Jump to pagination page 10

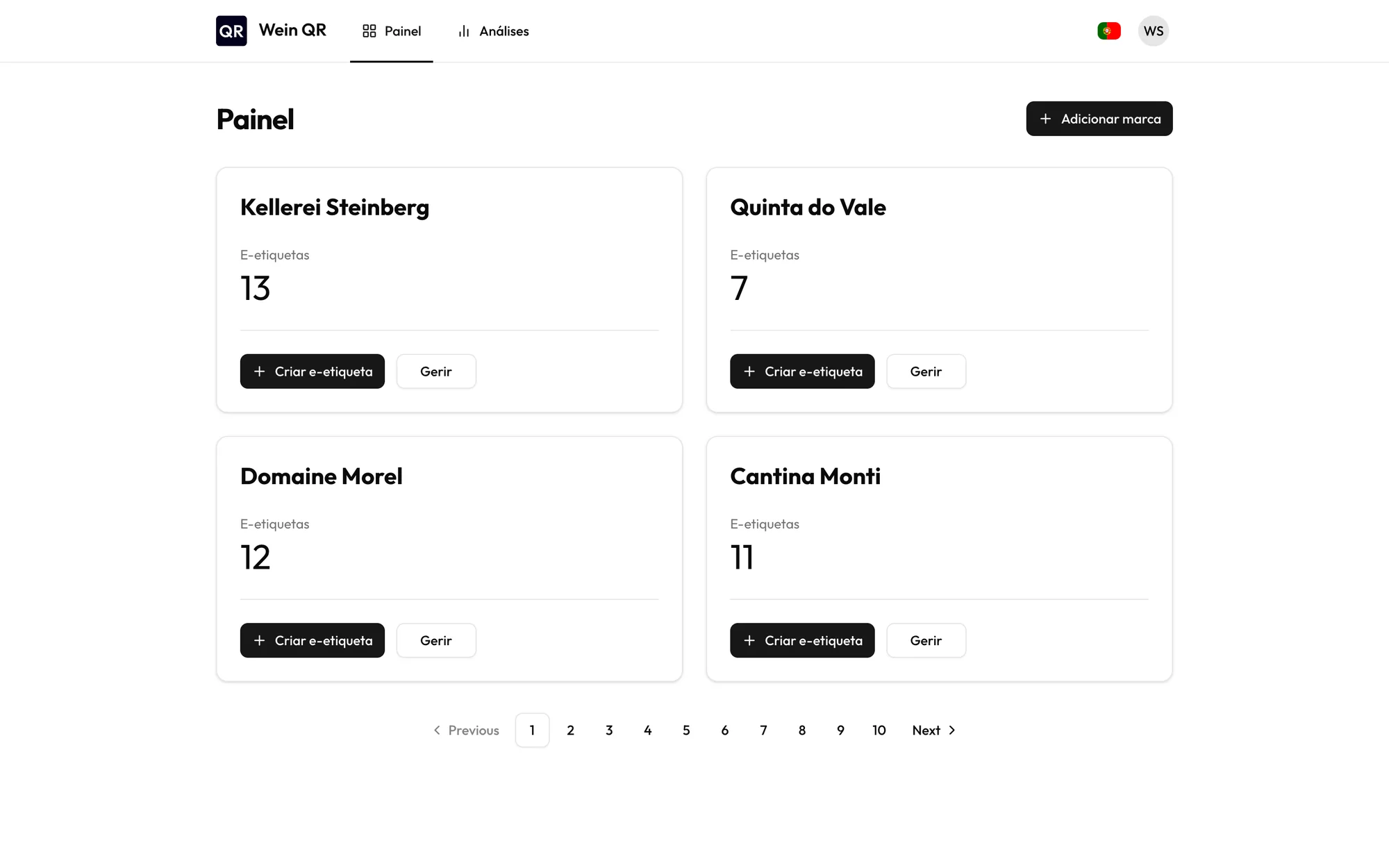(879, 730)
